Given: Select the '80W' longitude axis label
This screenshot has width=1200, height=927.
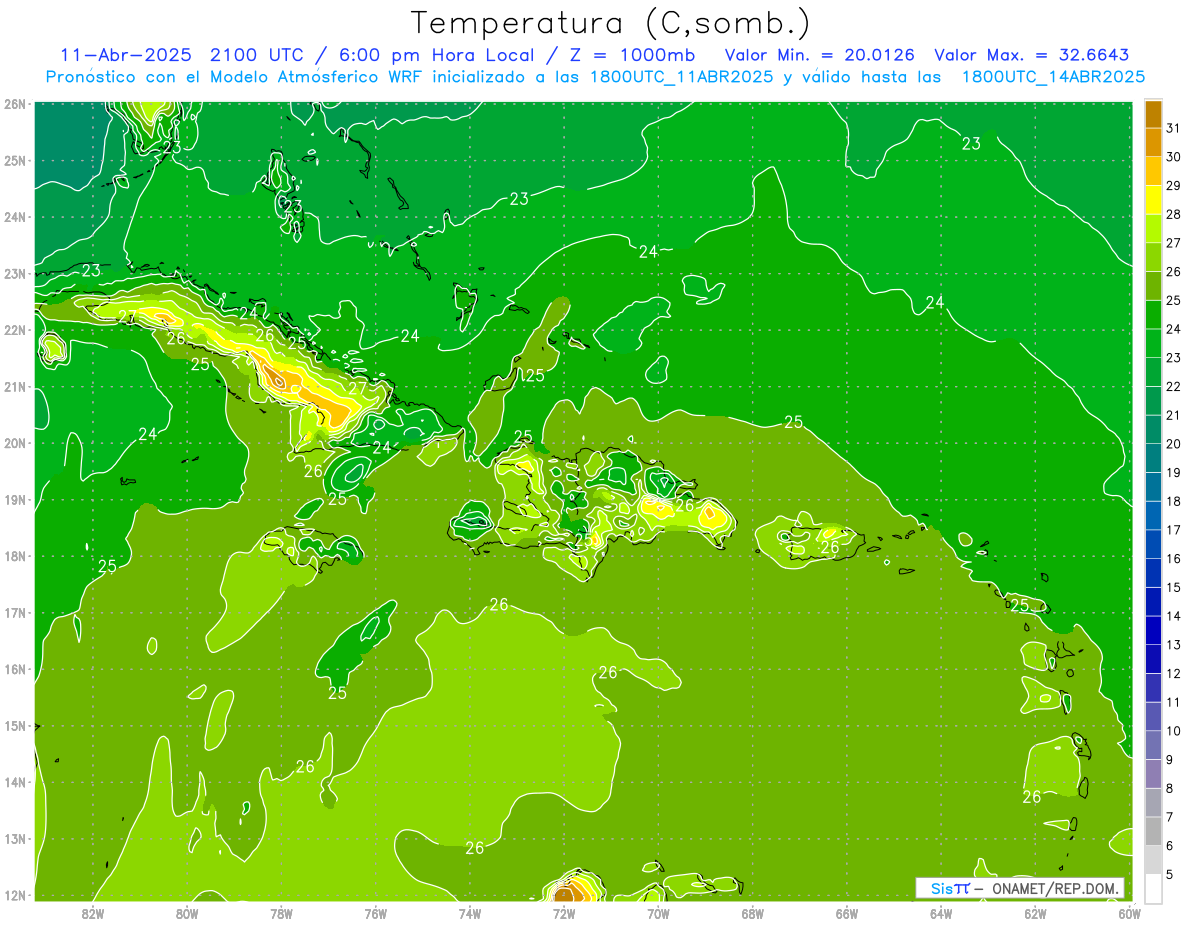Looking at the screenshot, I should pyautogui.click(x=186, y=913).
